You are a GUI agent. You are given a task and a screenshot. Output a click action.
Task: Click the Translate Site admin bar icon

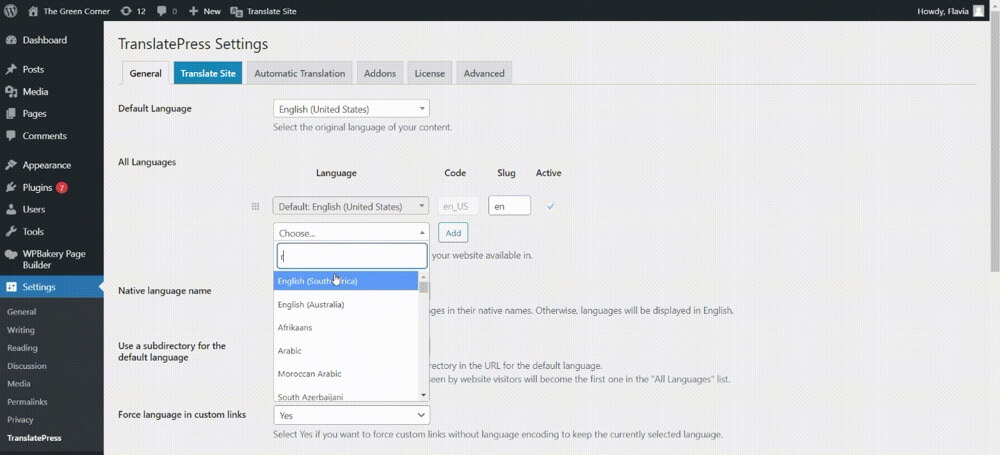(x=236, y=11)
